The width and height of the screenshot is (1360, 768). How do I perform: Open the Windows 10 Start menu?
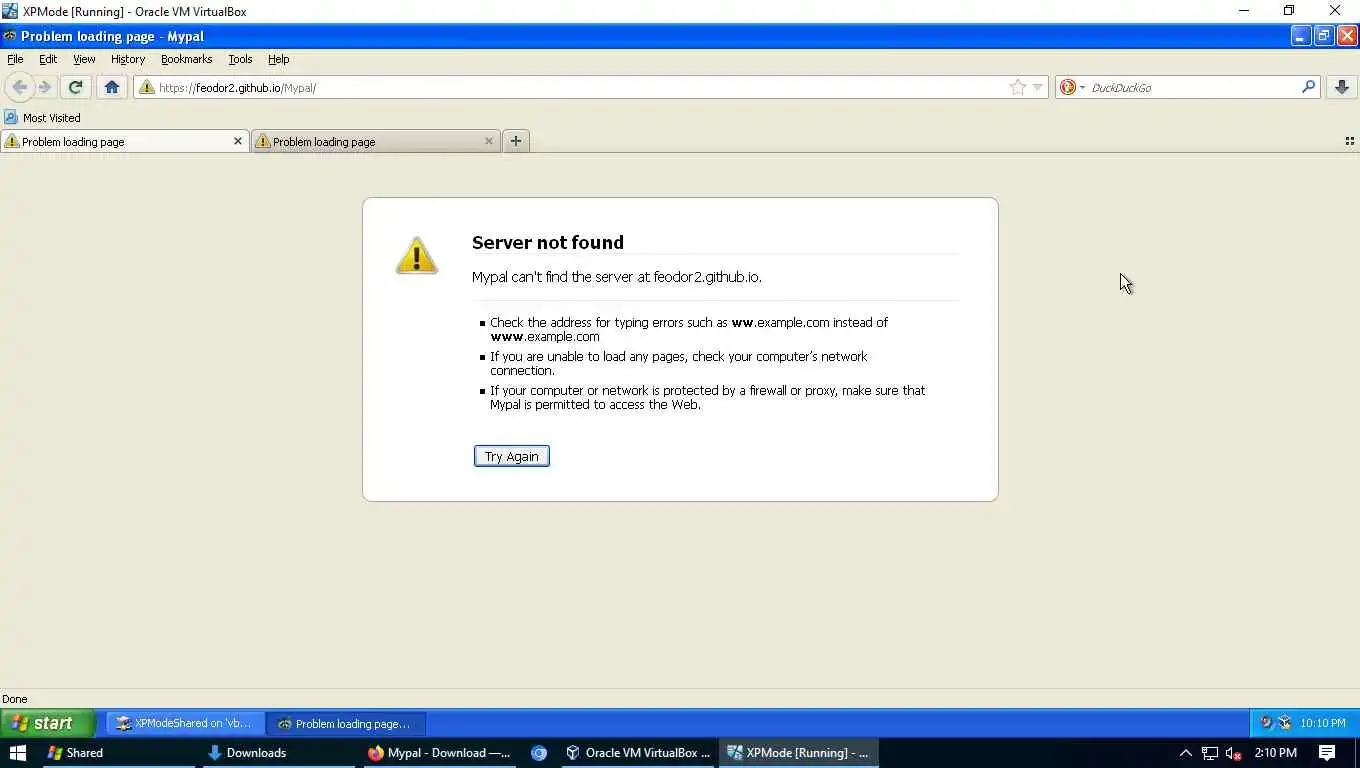coord(18,753)
